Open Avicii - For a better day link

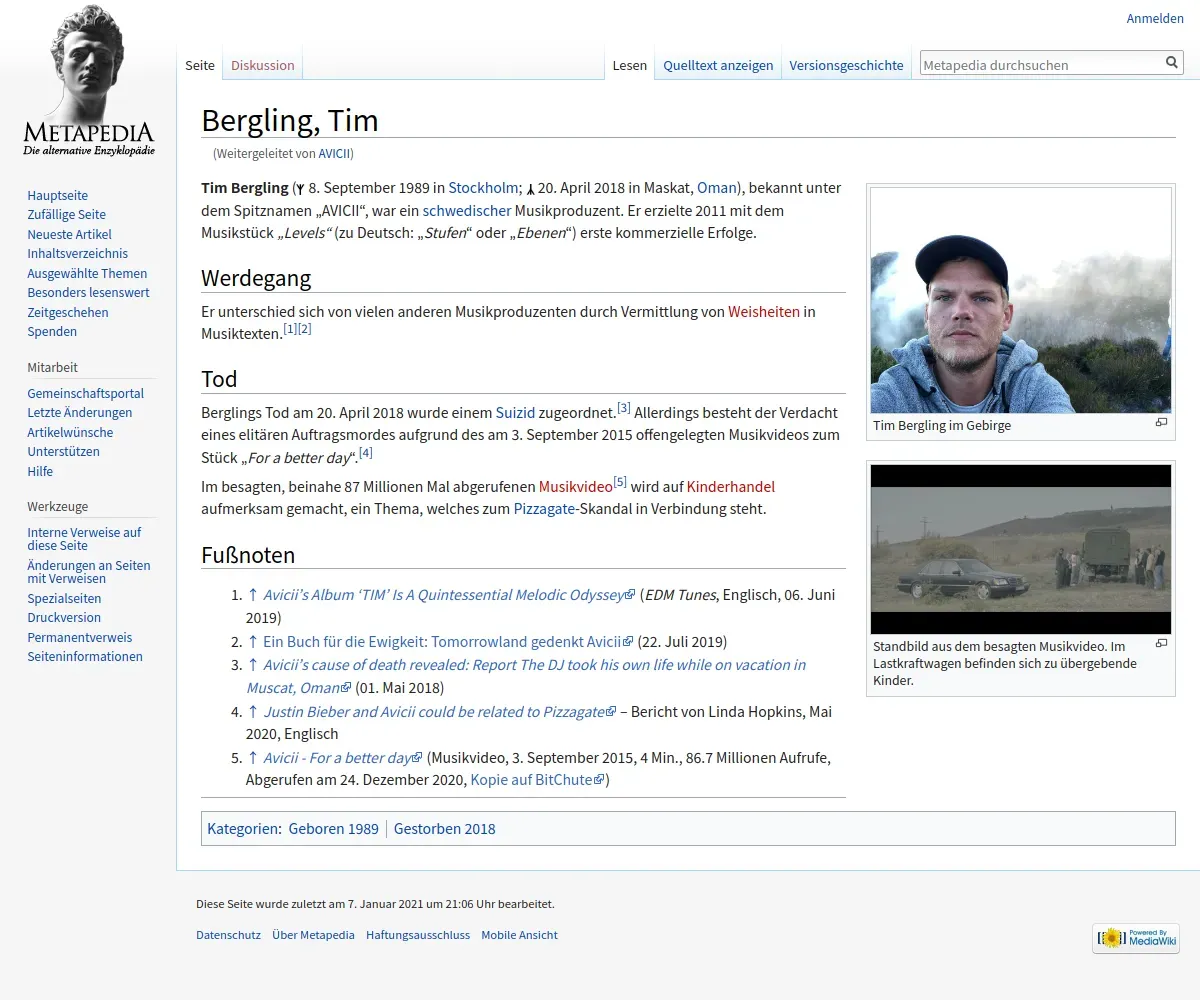tap(343, 758)
